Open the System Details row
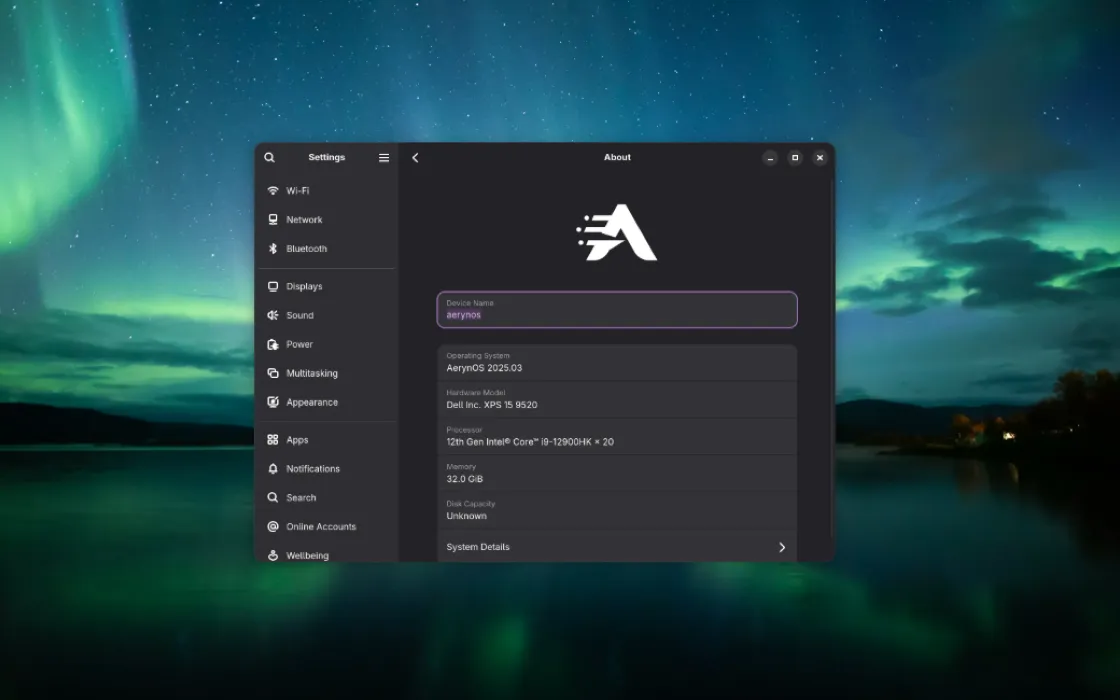1120x700 pixels. pos(617,546)
